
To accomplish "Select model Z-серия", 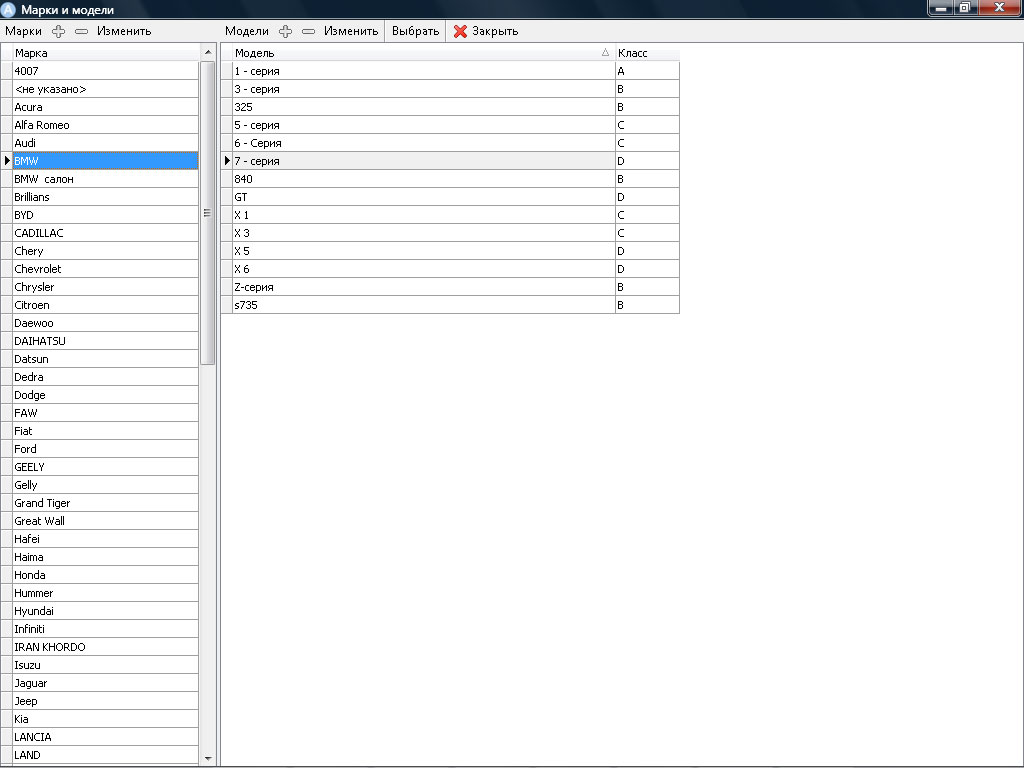I will click(x=423, y=287).
